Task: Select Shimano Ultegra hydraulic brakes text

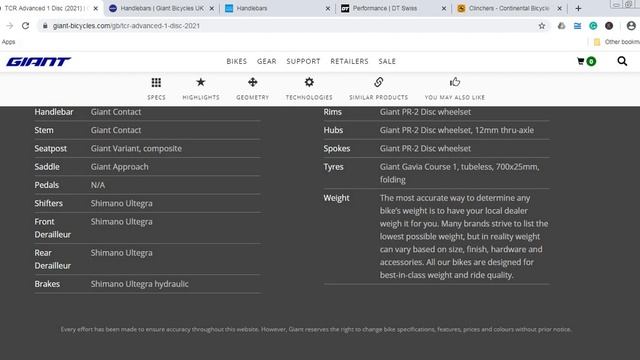Action: 140,284
